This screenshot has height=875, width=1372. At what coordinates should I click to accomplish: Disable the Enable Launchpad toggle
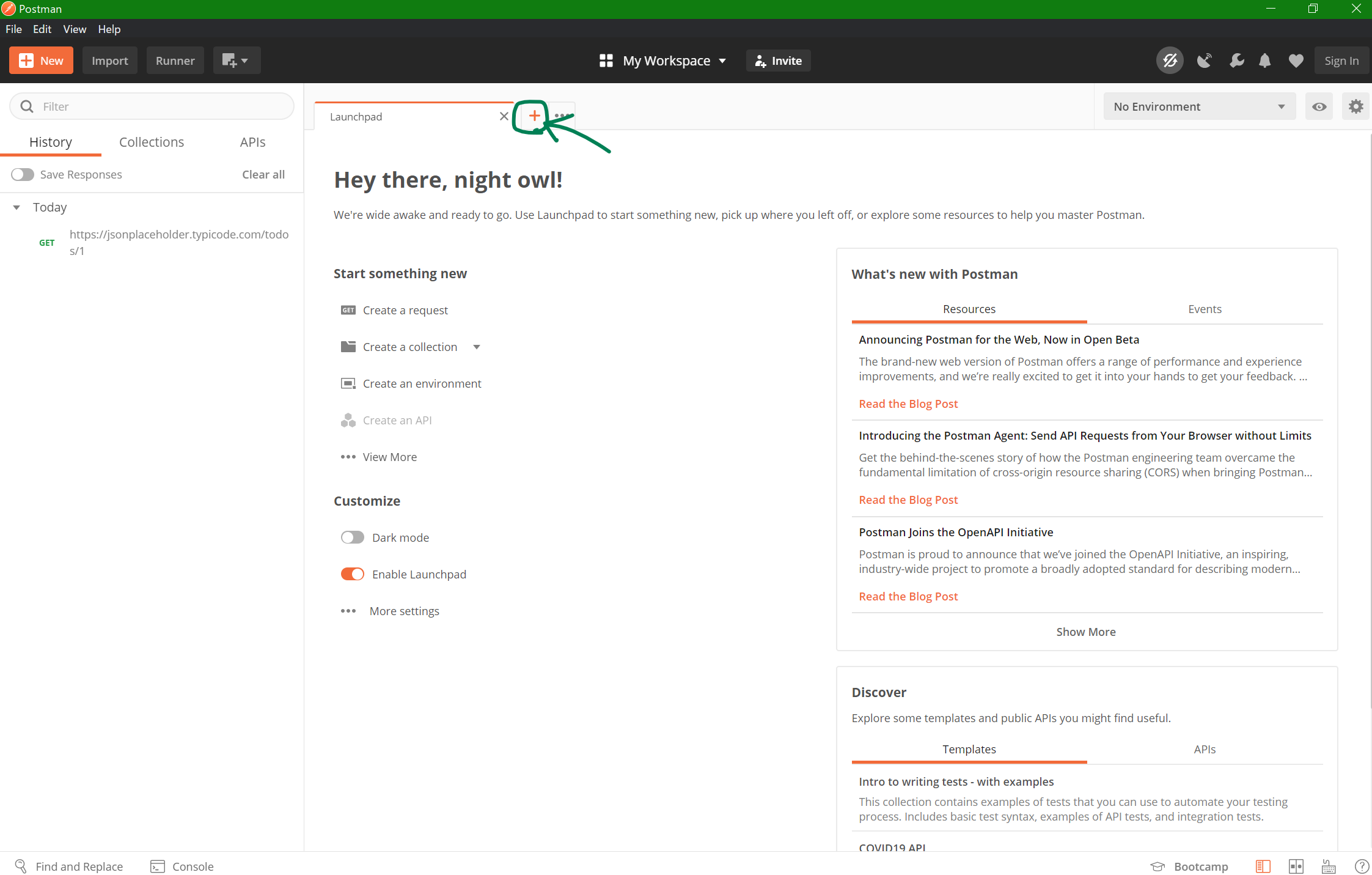pos(352,574)
